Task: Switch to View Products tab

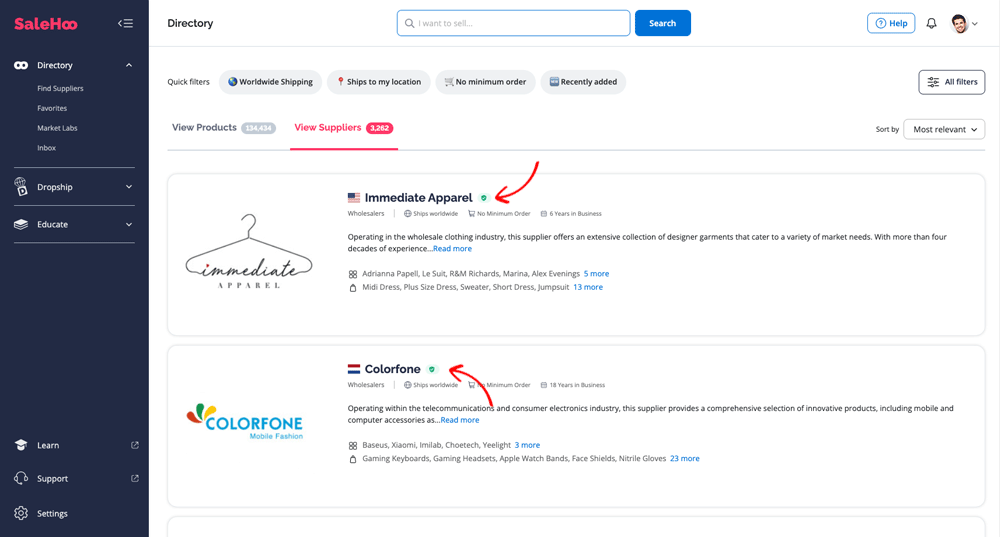Action: [x=205, y=128]
